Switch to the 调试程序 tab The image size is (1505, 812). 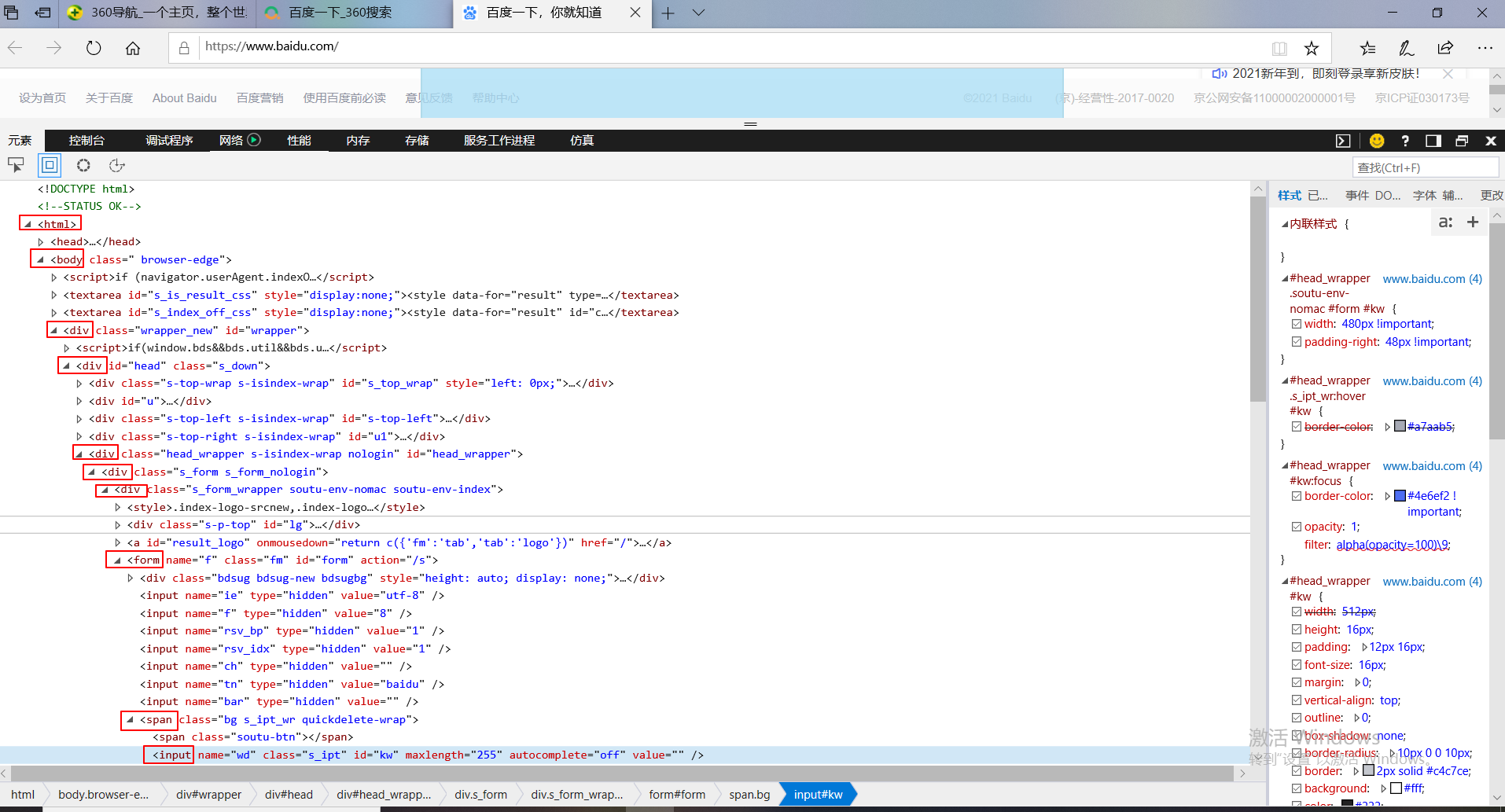pos(169,141)
